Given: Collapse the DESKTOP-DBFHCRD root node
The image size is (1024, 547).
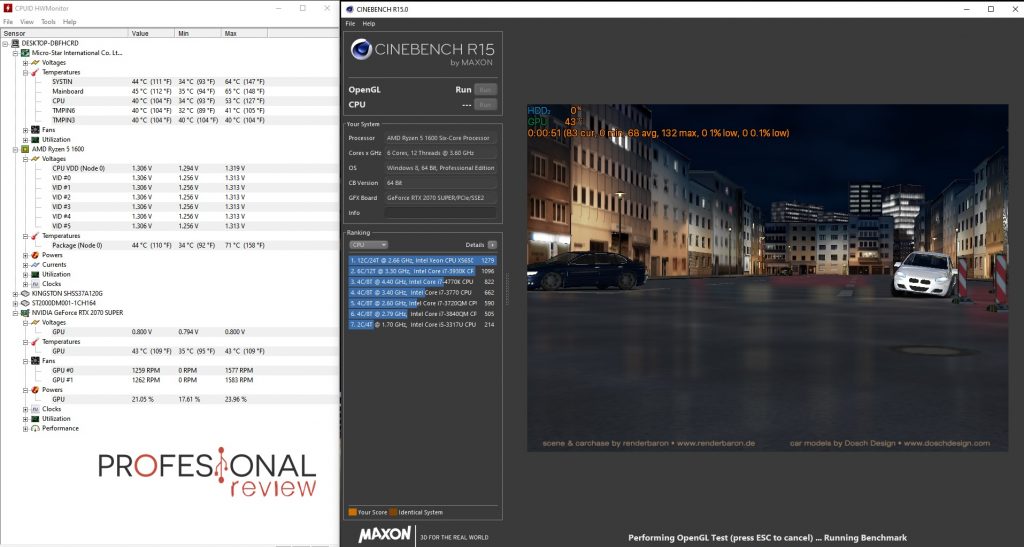Looking at the screenshot, I should coord(5,44).
